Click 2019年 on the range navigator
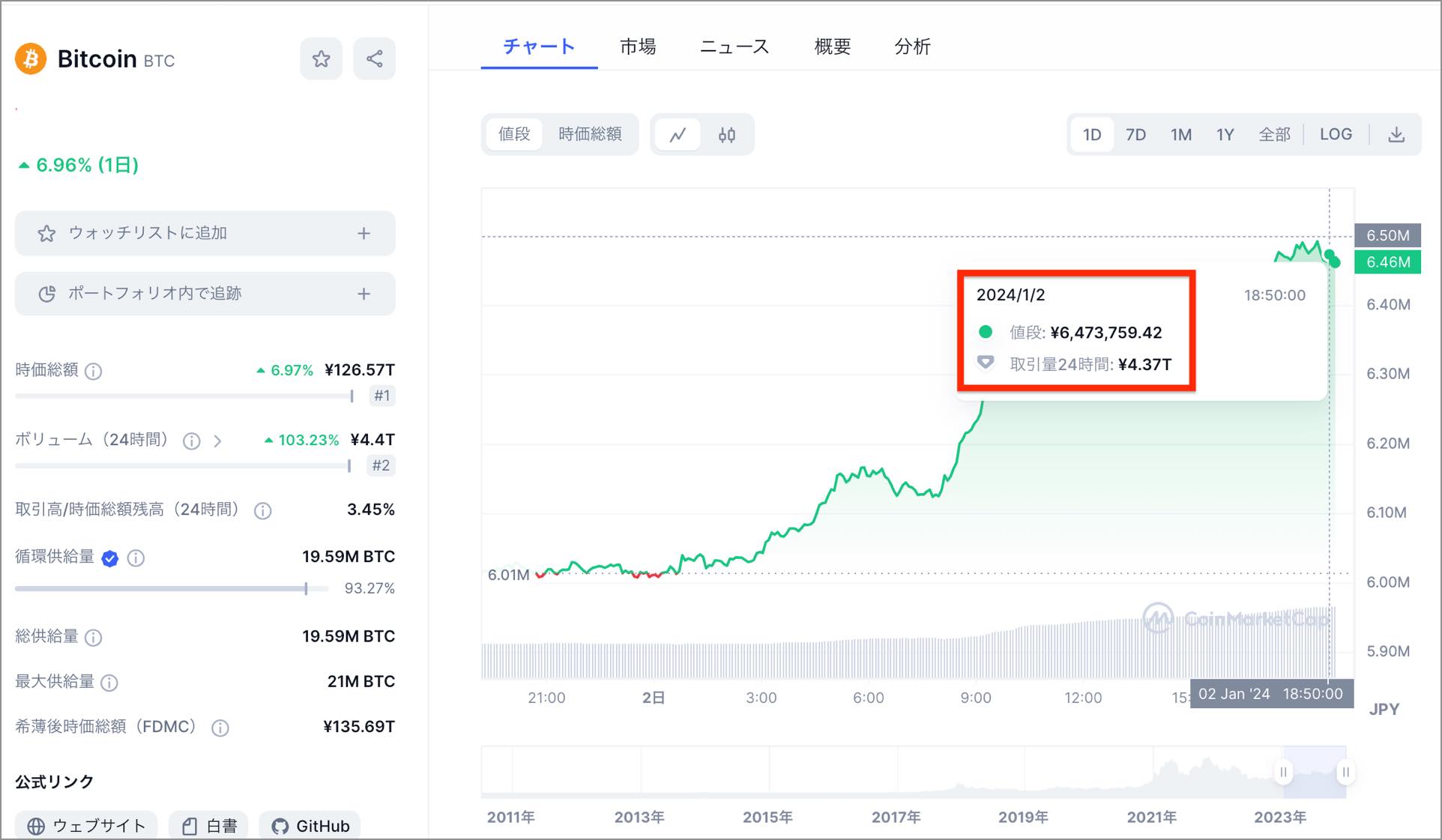 (x=1023, y=818)
